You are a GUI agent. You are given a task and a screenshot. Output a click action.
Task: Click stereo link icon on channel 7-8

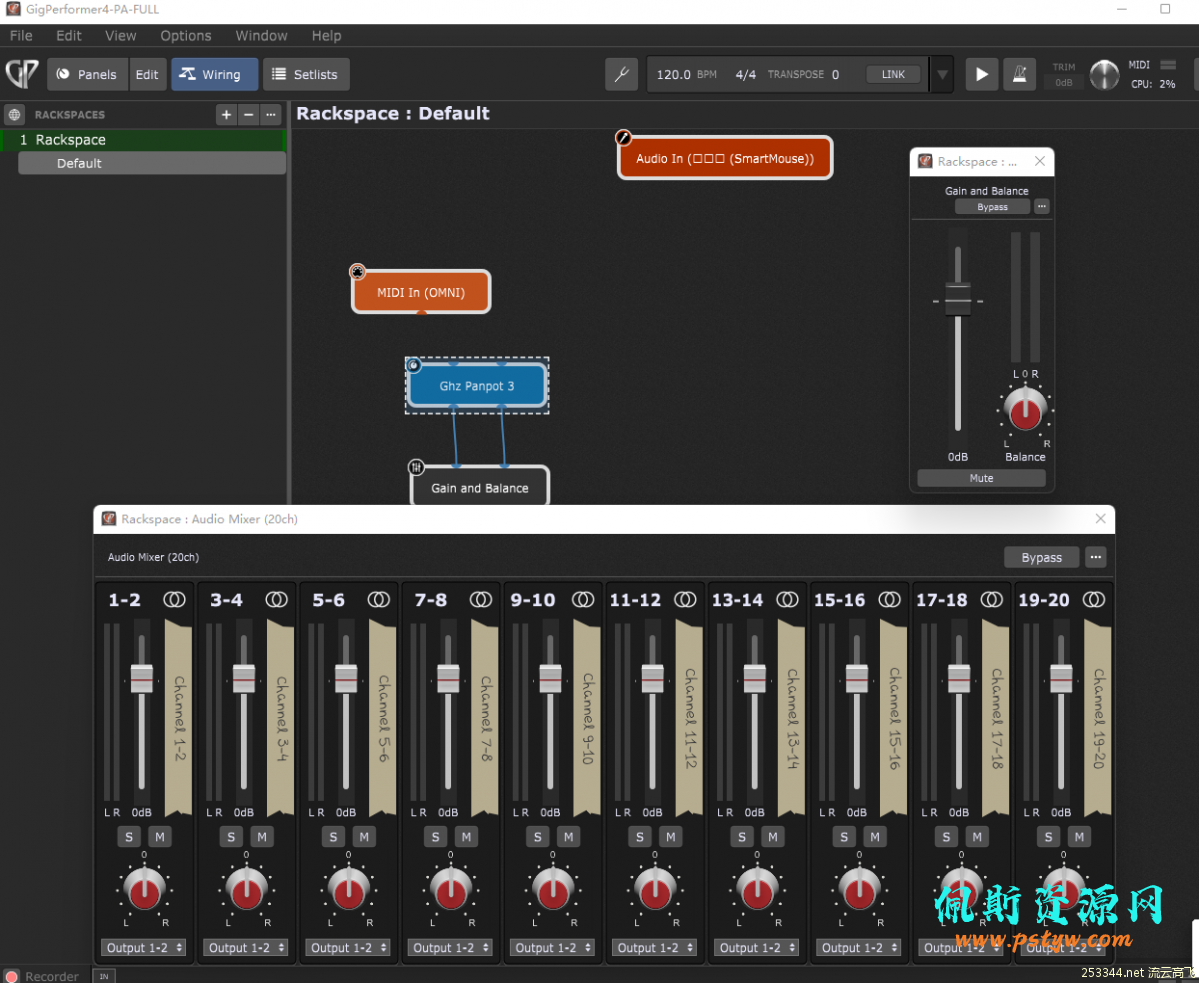point(481,600)
